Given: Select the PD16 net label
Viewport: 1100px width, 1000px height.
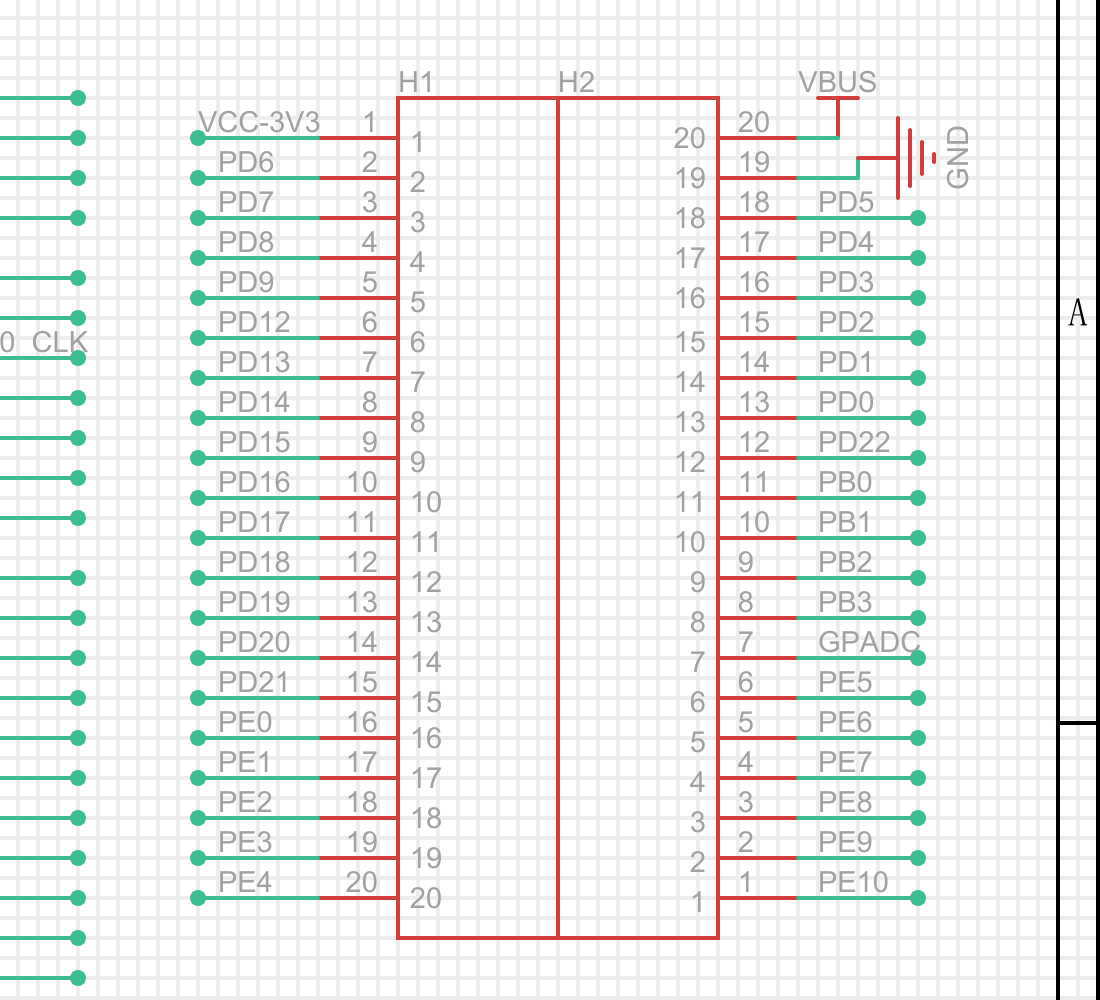Looking at the screenshot, I should [x=254, y=482].
